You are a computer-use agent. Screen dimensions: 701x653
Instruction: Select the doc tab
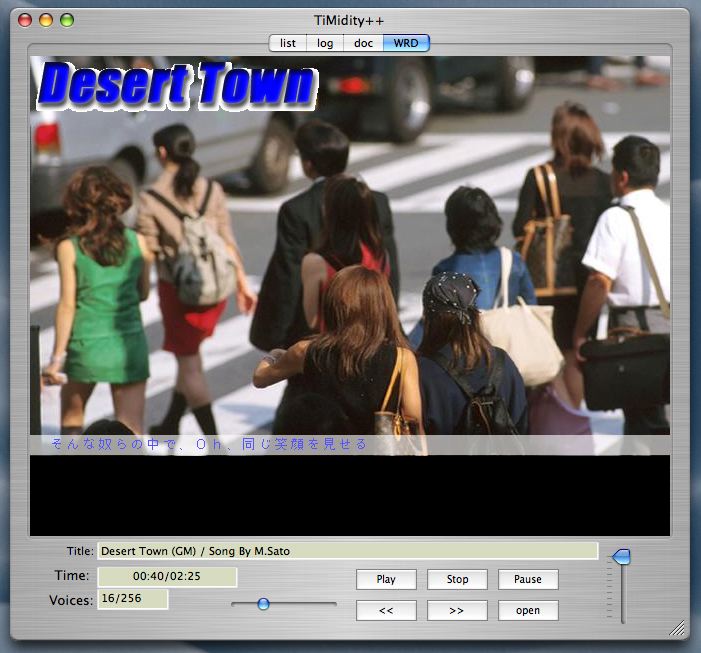pos(363,43)
